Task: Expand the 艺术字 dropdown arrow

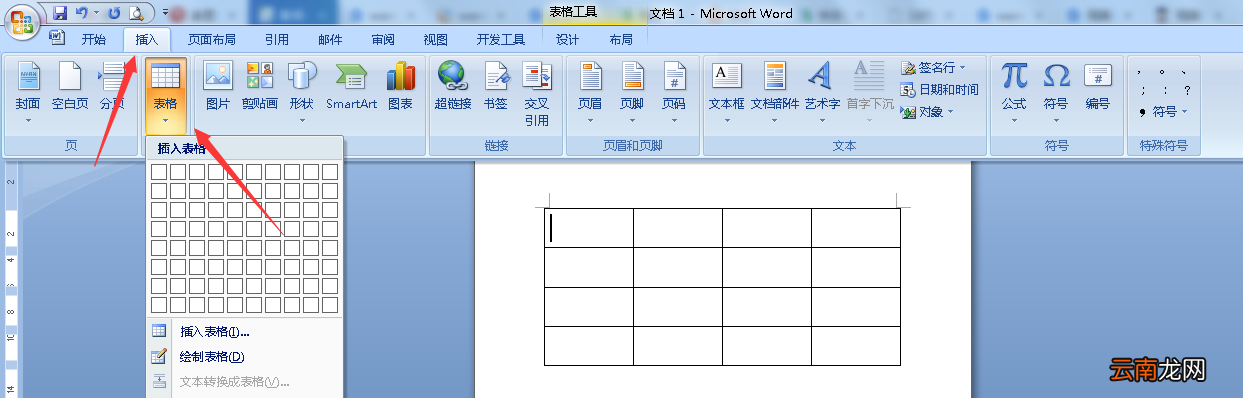Action: pos(822,120)
